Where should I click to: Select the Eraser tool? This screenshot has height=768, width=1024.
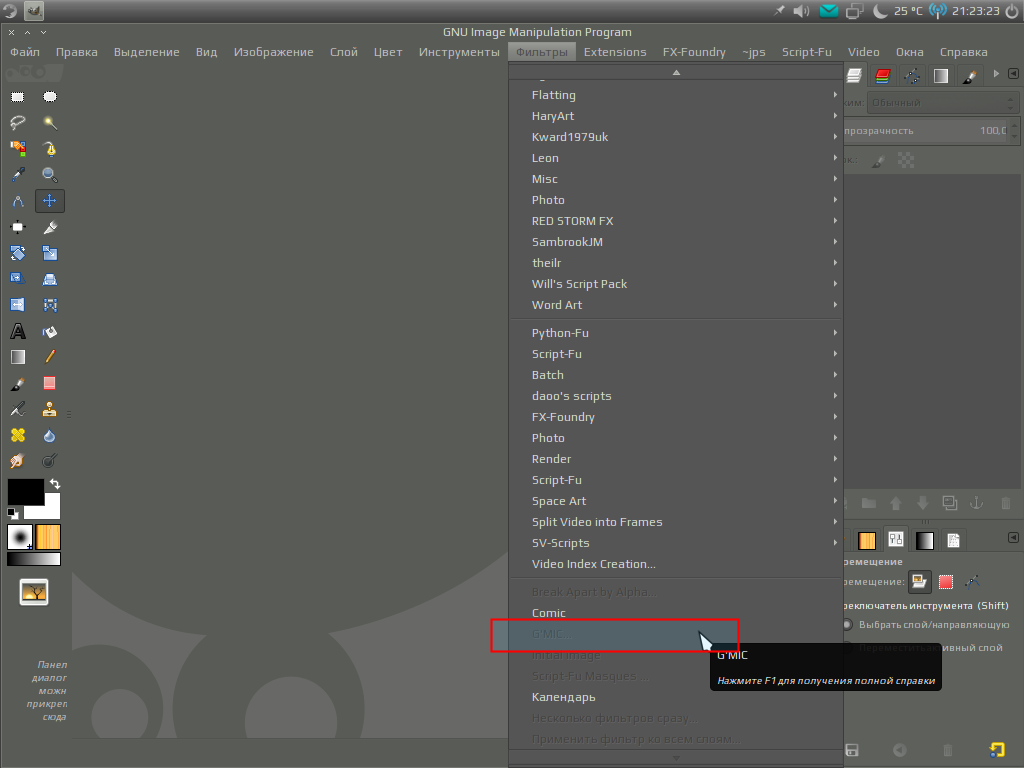pos(50,383)
